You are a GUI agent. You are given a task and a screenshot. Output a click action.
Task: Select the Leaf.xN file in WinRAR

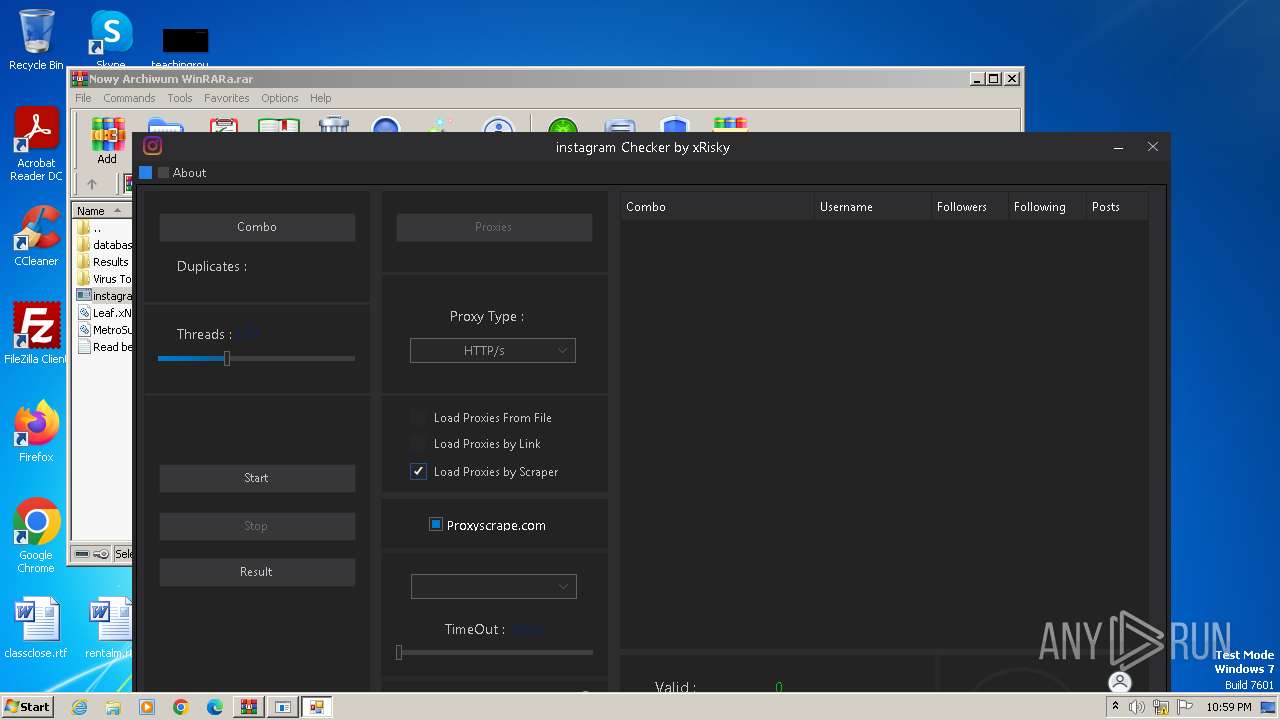tap(103, 313)
